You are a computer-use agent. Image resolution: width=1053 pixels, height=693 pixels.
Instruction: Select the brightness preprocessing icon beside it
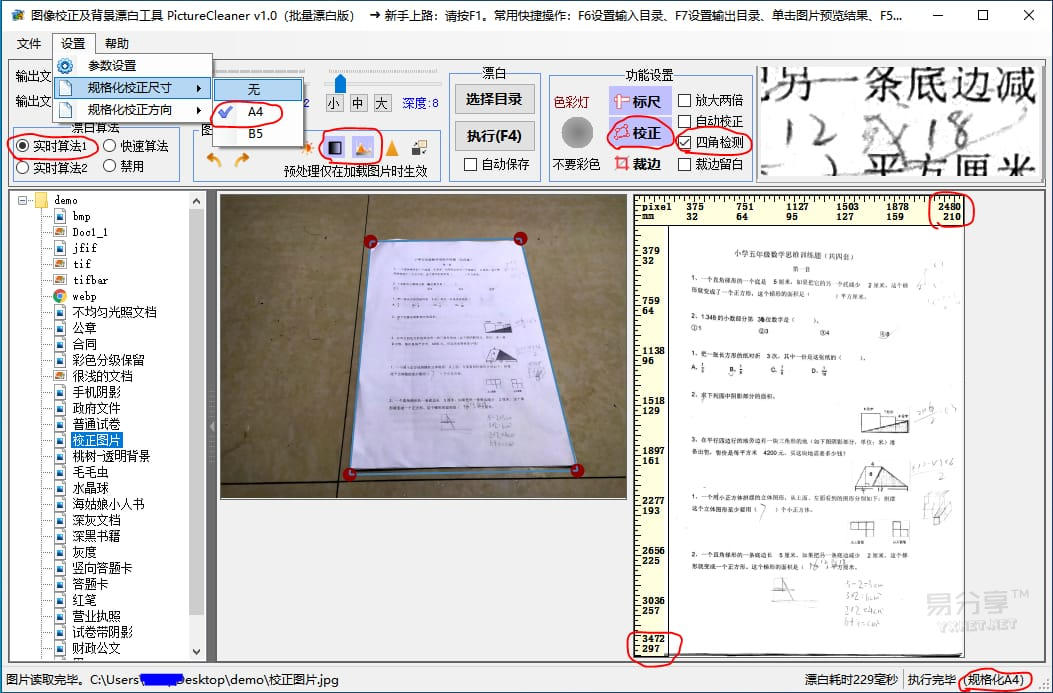coord(365,148)
